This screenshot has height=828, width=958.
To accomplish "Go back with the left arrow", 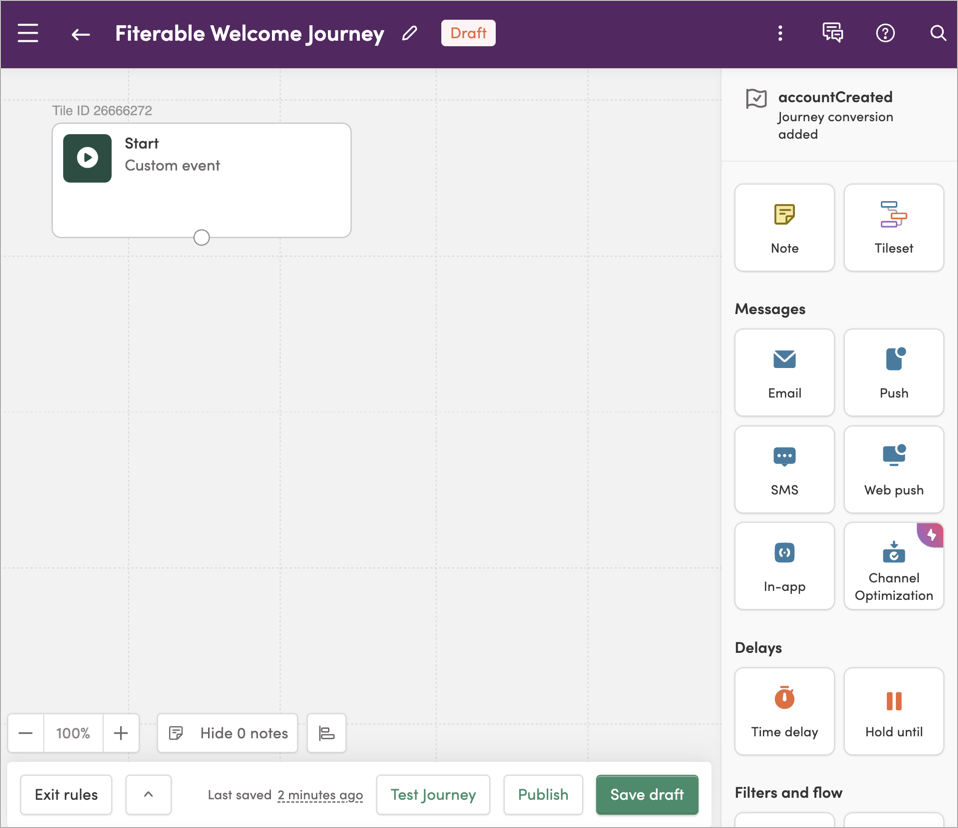I will tap(81, 34).
